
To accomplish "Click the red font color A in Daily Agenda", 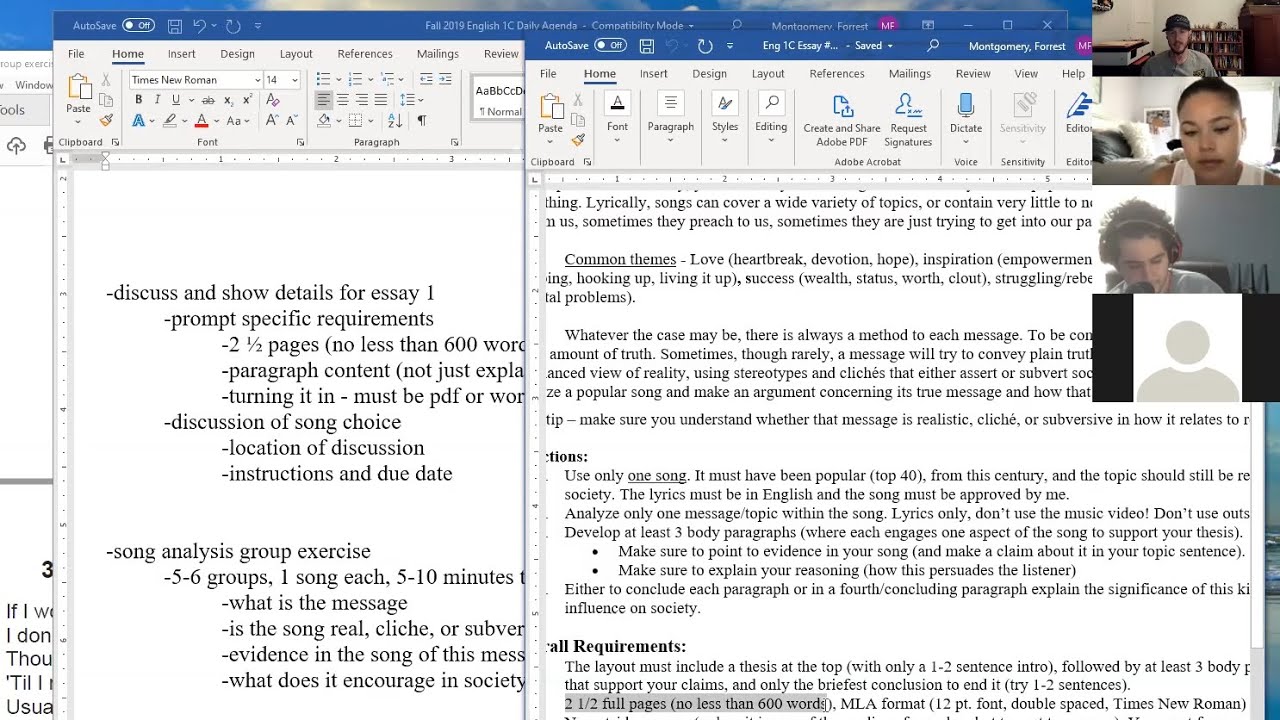I will pyautogui.click(x=201, y=121).
